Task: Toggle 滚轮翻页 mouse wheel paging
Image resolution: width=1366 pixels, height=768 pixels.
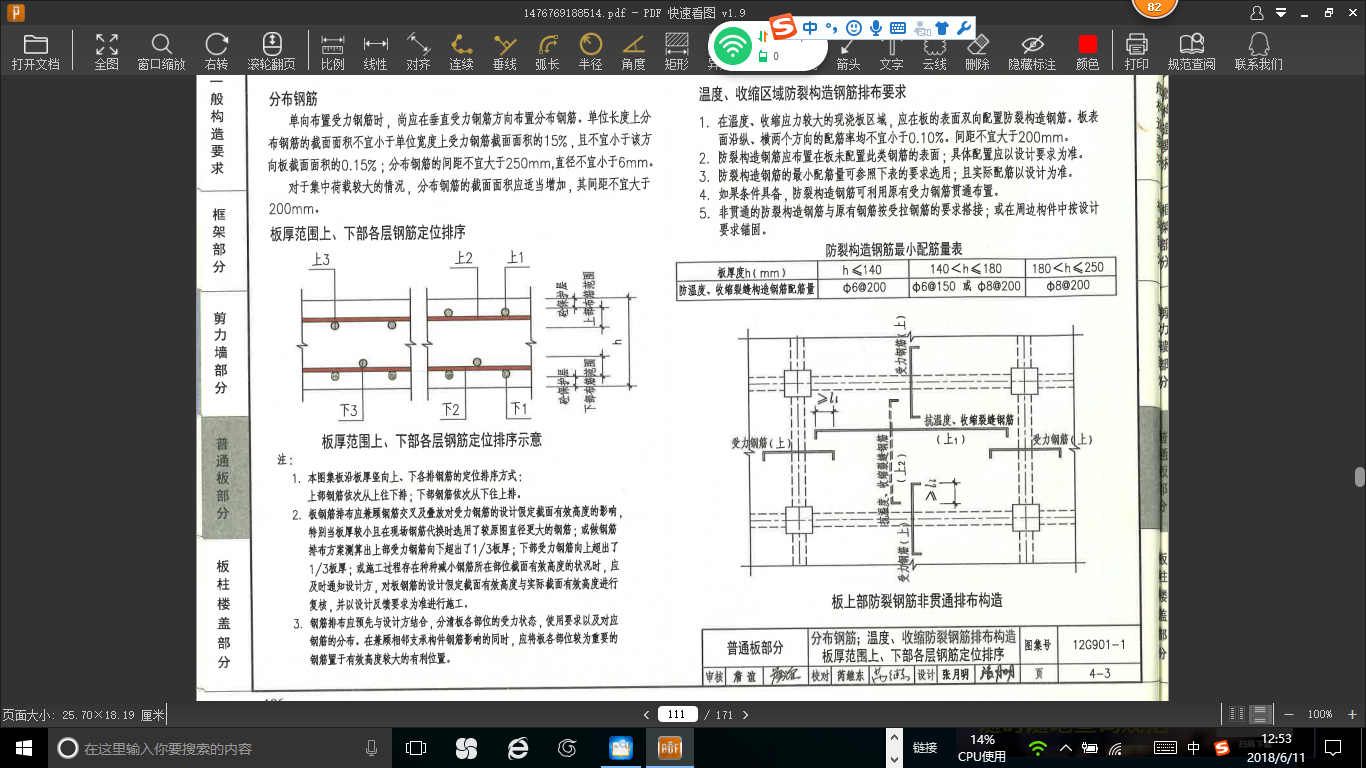Action: tap(271, 52)
